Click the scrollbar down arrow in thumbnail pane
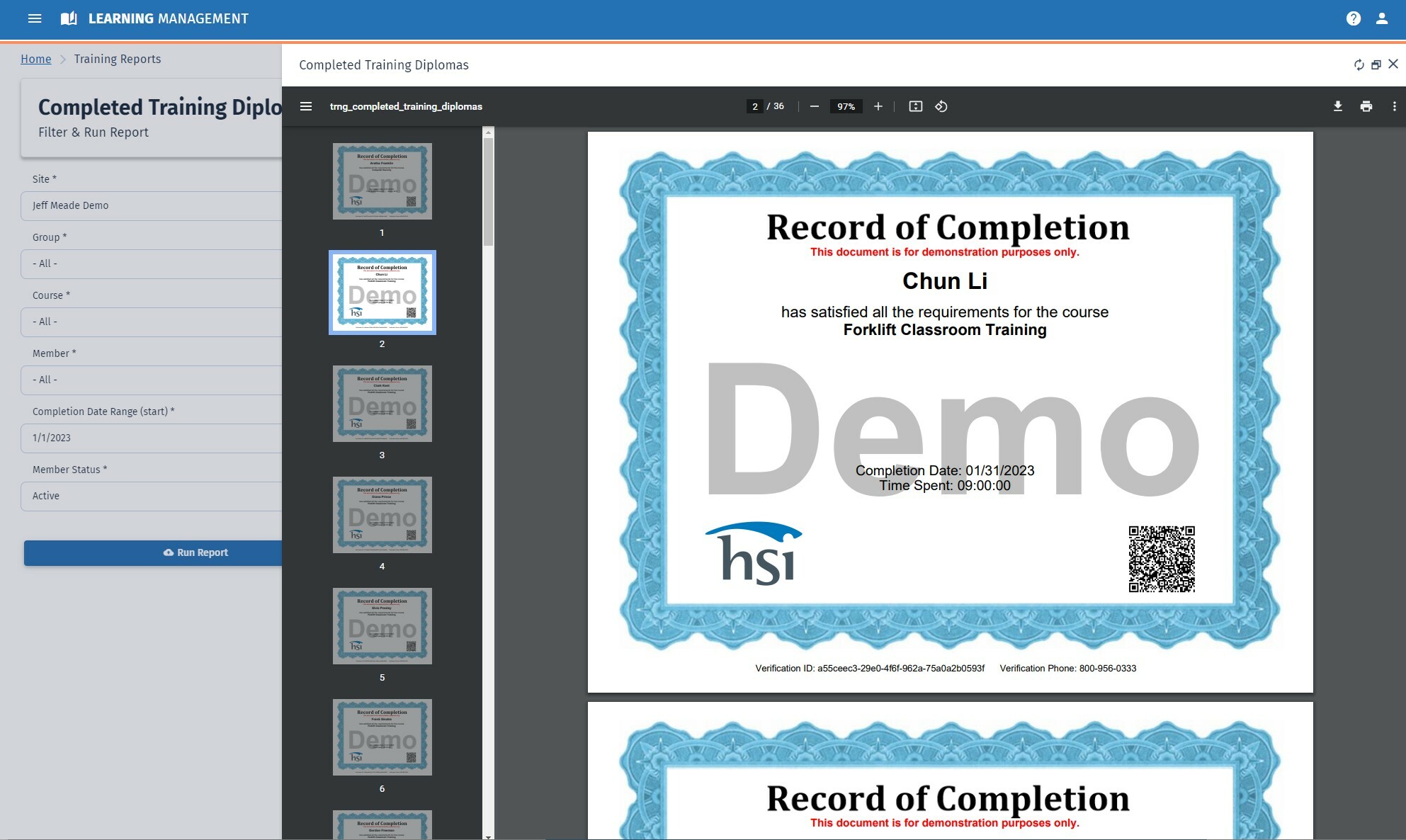The height and width of the screenshot is (840, 1406). tap(488, 836)
